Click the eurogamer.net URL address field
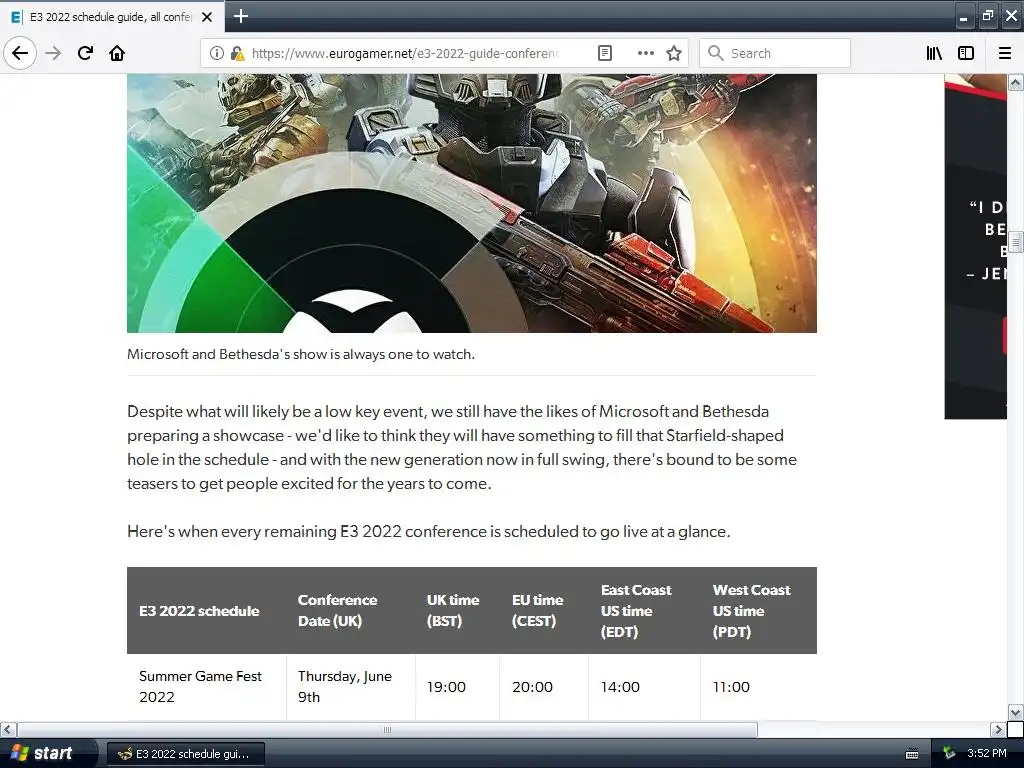The width and height of the screenshot is (1024, 768). point(405,53)
